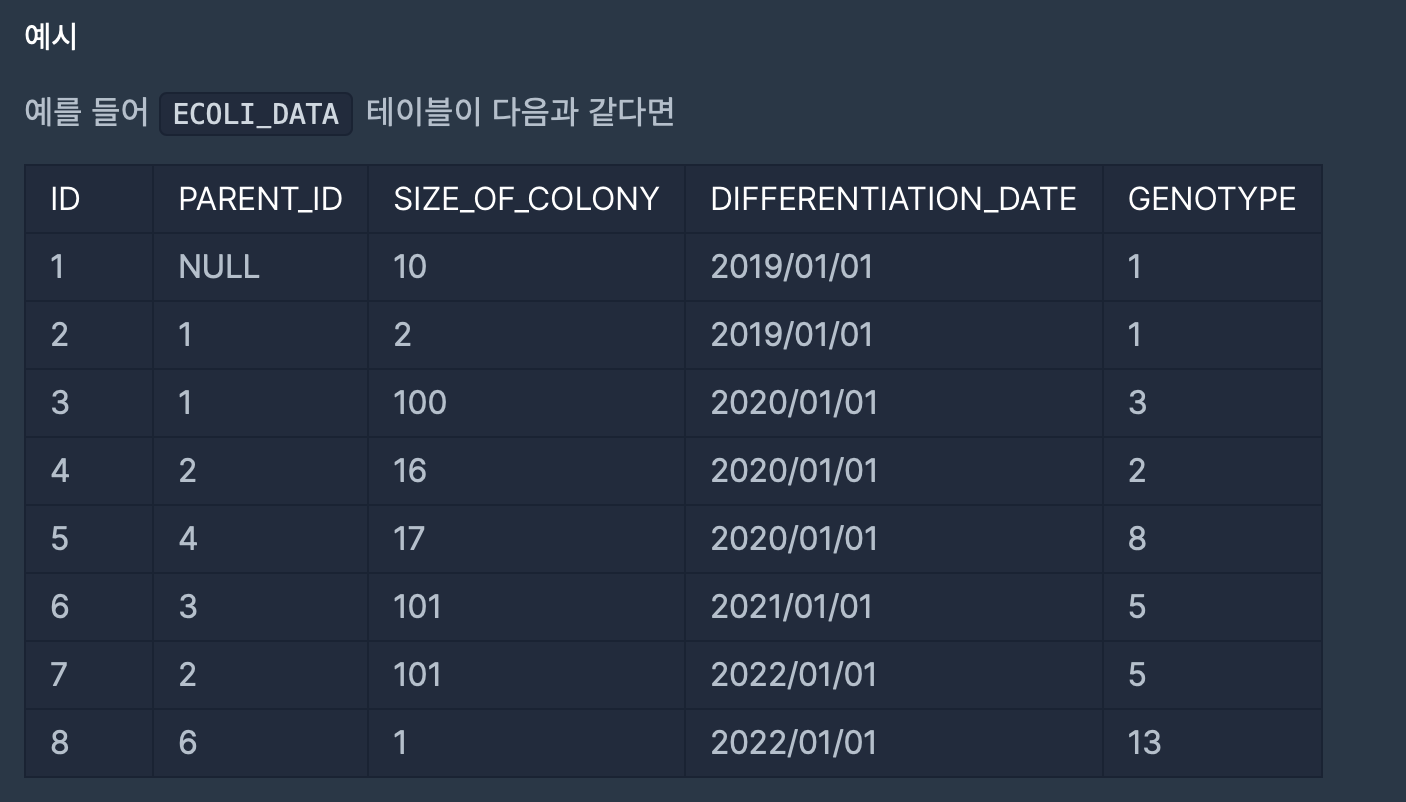Click the DIFFERENTIATION_DATE column header

pos(893,199)
